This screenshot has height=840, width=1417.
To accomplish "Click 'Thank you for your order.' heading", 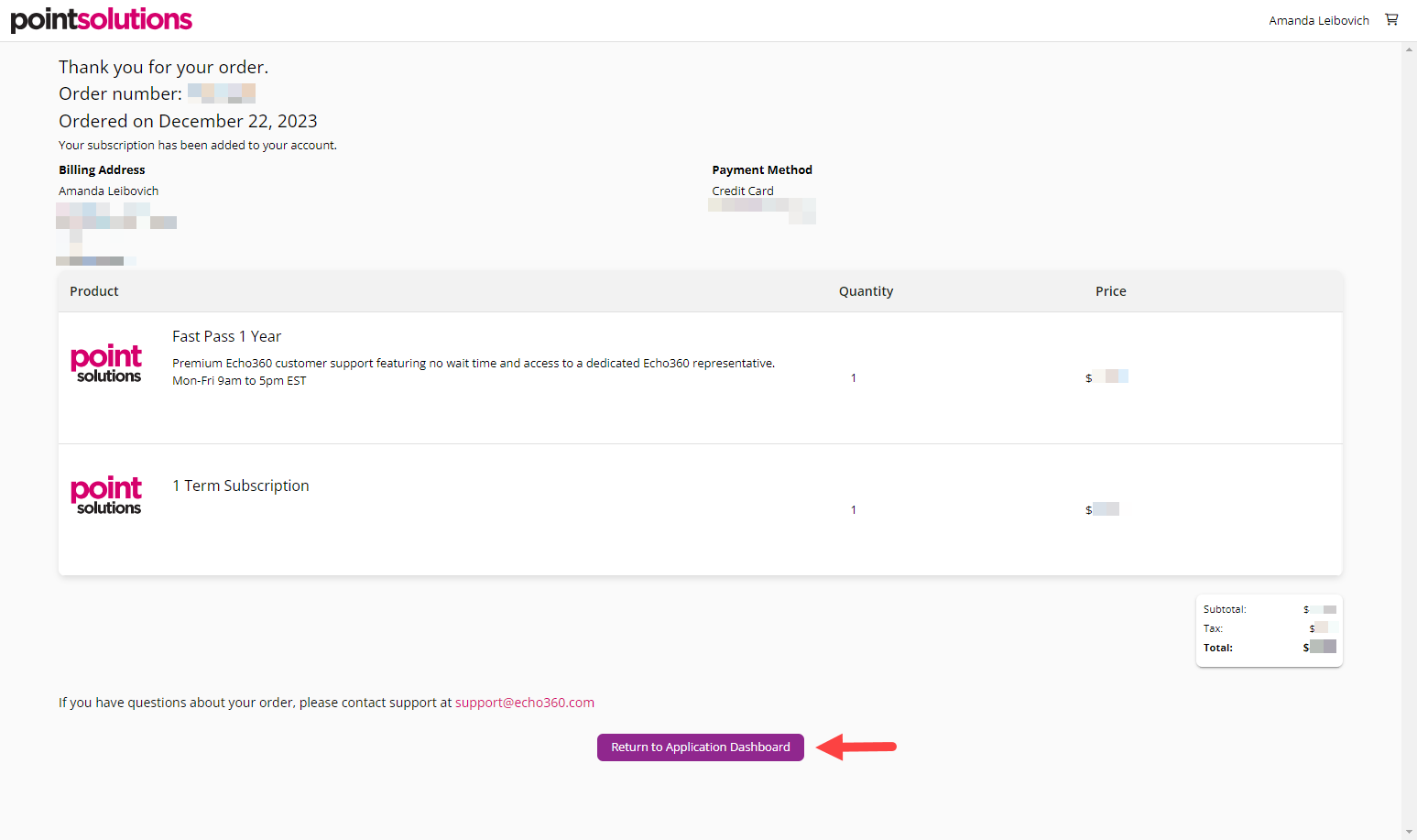I will [x=164, y=67].
